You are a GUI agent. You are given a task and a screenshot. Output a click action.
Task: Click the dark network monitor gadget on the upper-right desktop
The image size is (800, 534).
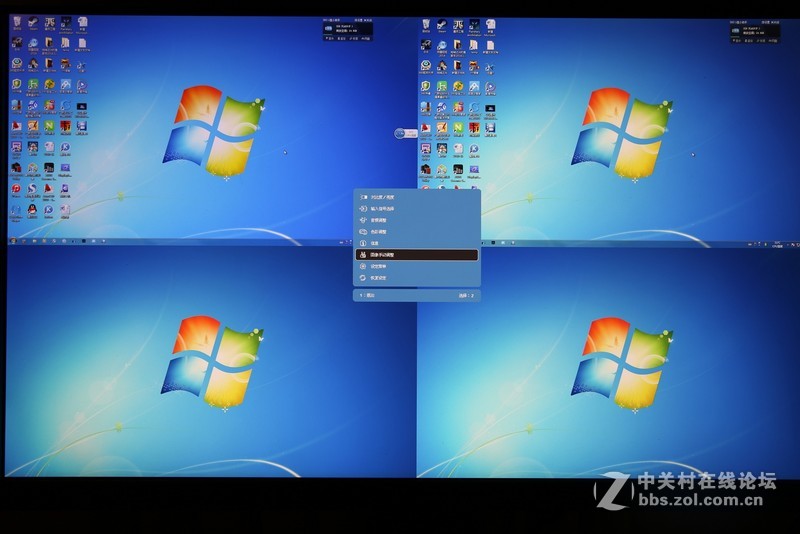755,32
